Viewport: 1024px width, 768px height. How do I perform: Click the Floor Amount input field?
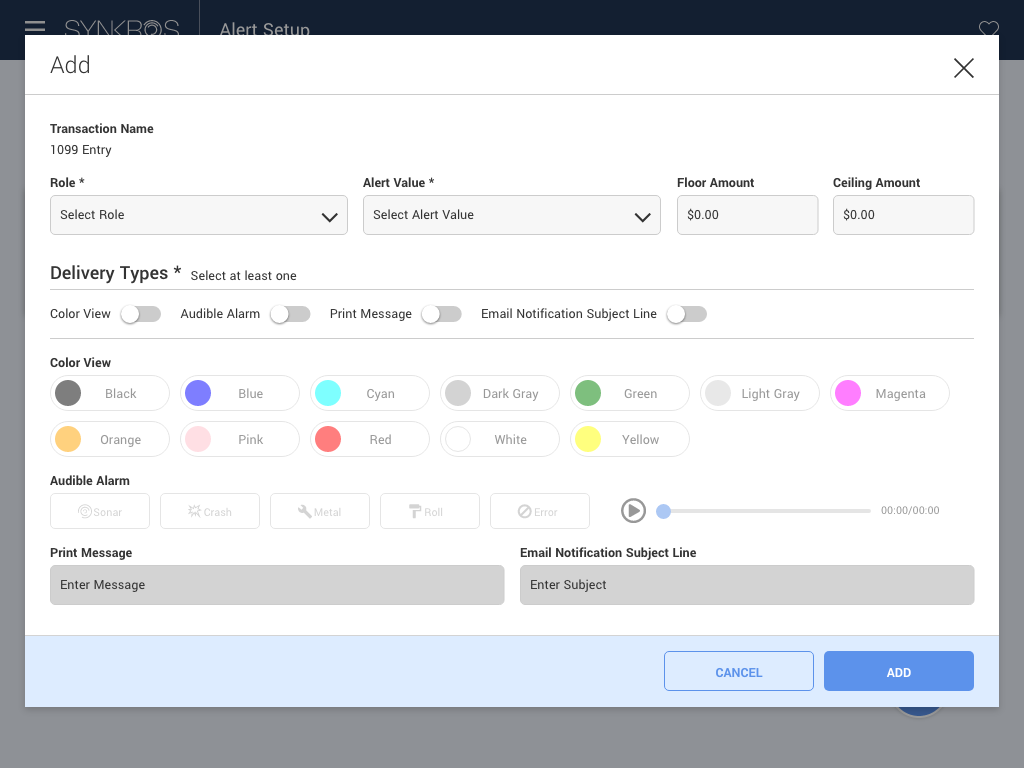747,215
